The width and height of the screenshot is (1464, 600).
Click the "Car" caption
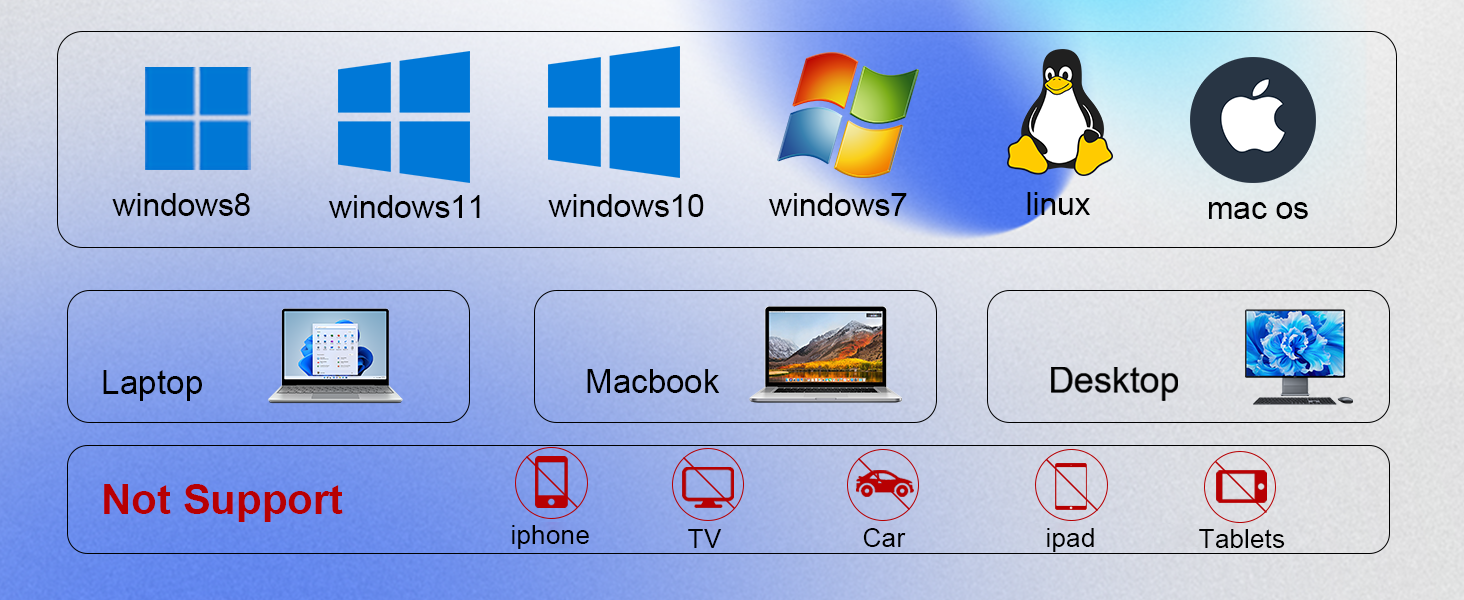884,538
